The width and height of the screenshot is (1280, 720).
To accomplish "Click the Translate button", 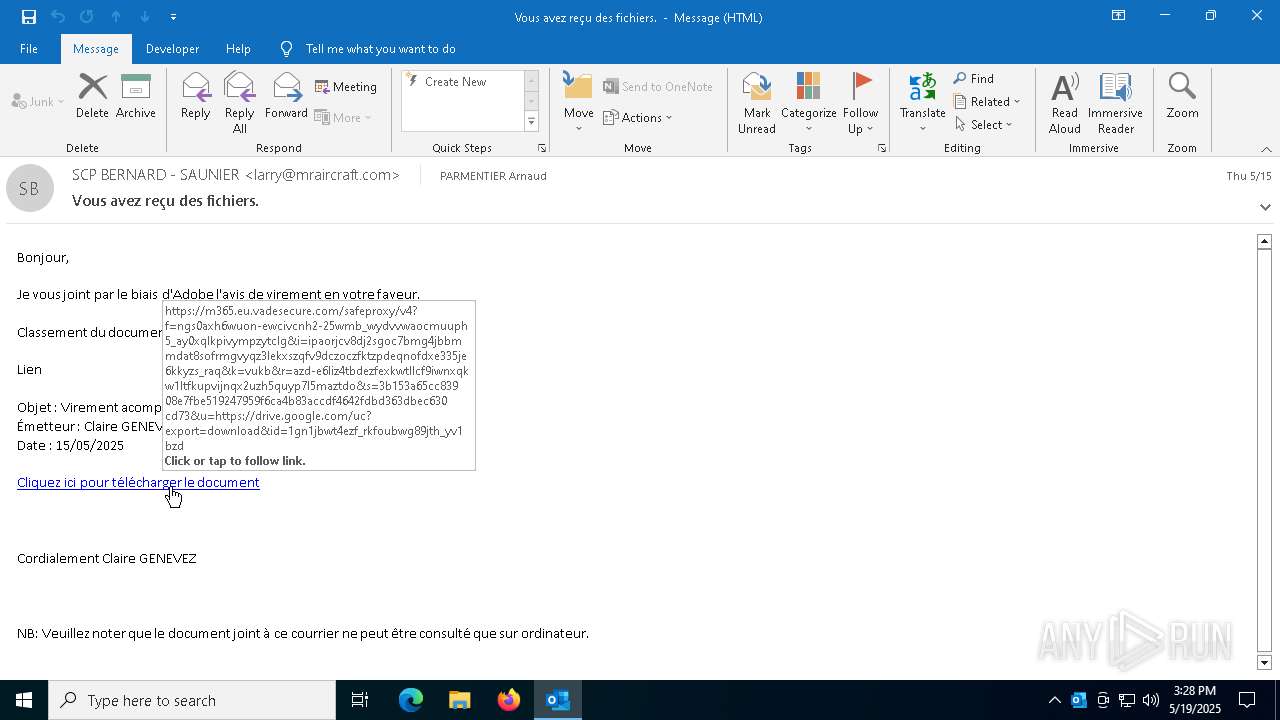I will click(922, 103).
